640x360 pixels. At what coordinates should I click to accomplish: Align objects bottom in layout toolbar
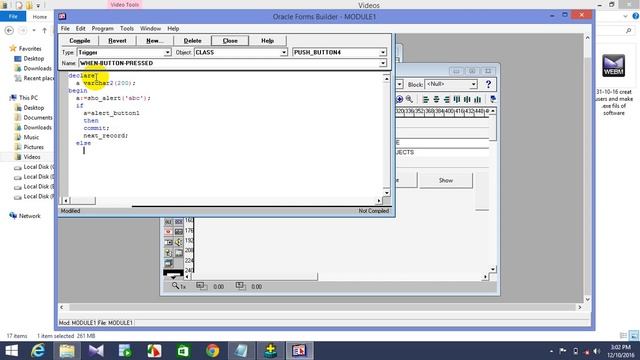(x=477, y=99)
